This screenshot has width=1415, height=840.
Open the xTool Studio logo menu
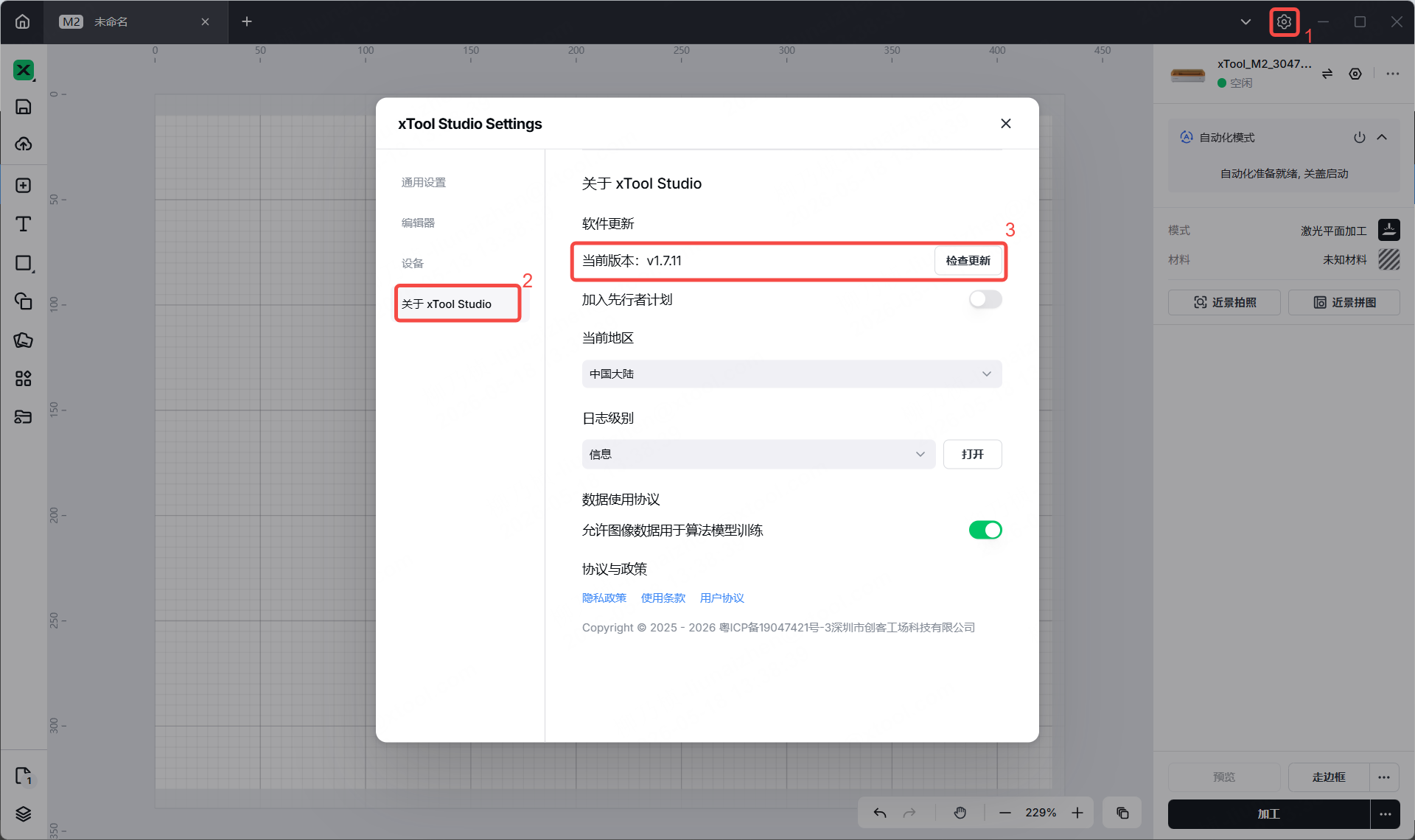coord(24,70)
